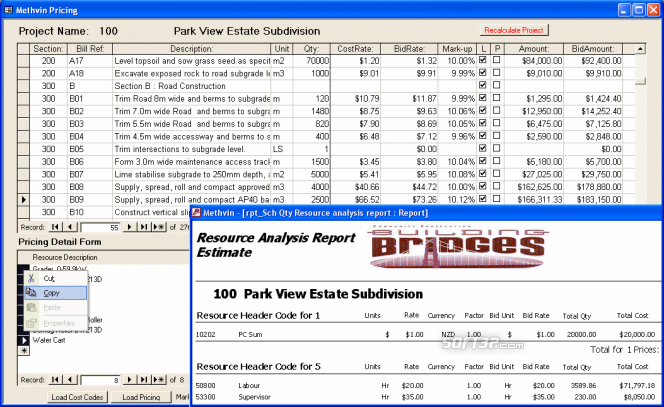Click Water Cart resource row

[x=49, y=340]
